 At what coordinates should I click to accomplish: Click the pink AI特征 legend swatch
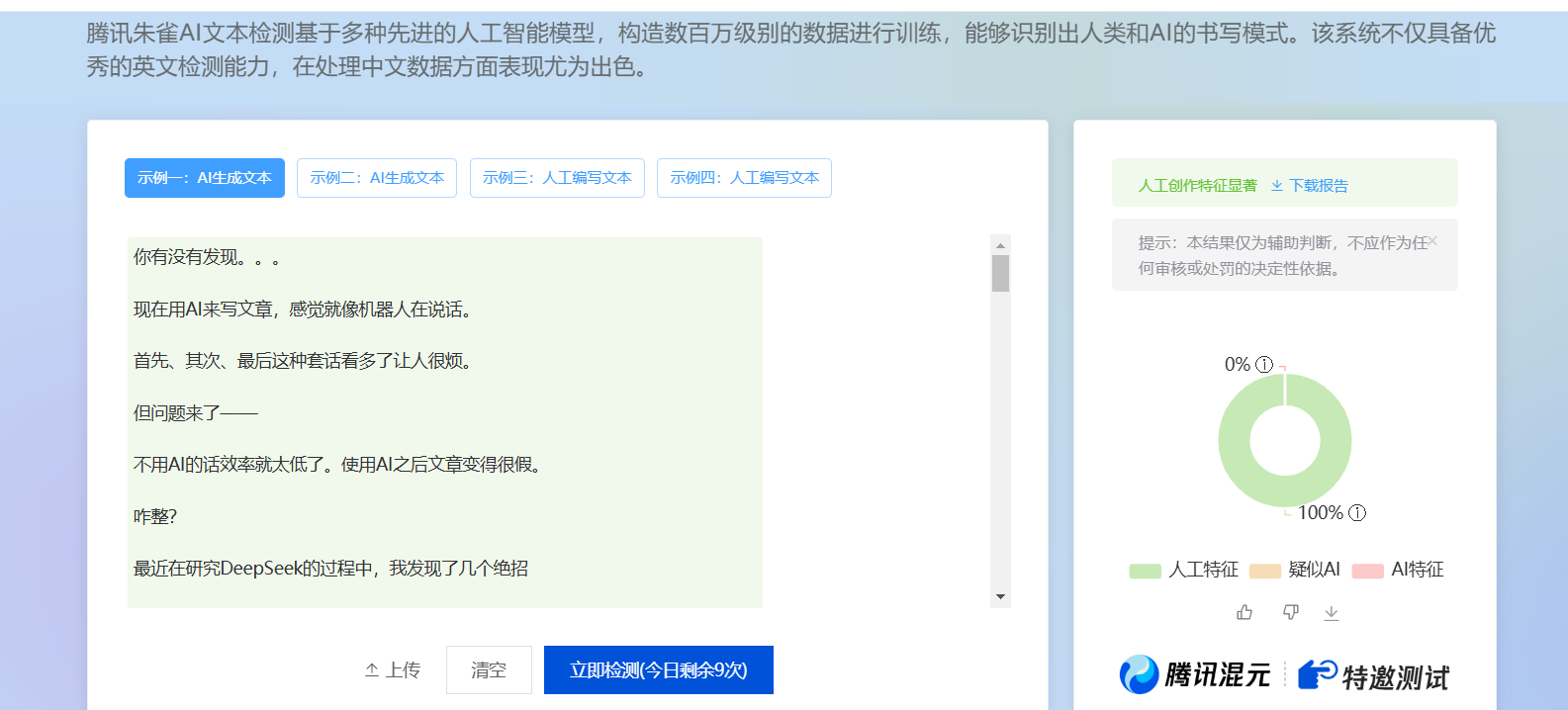1367,571
